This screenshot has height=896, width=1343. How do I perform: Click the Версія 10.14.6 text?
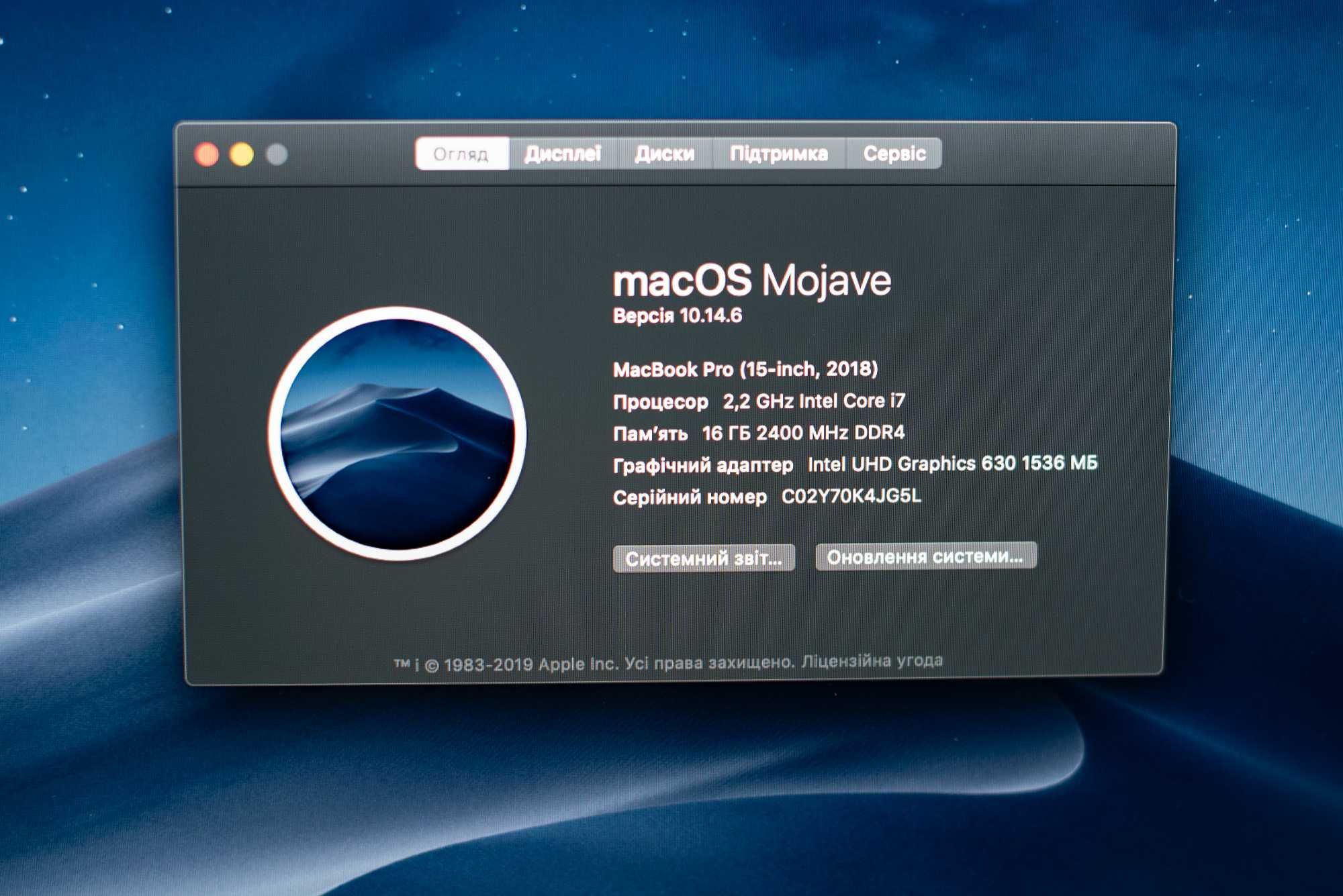point(678,315)
